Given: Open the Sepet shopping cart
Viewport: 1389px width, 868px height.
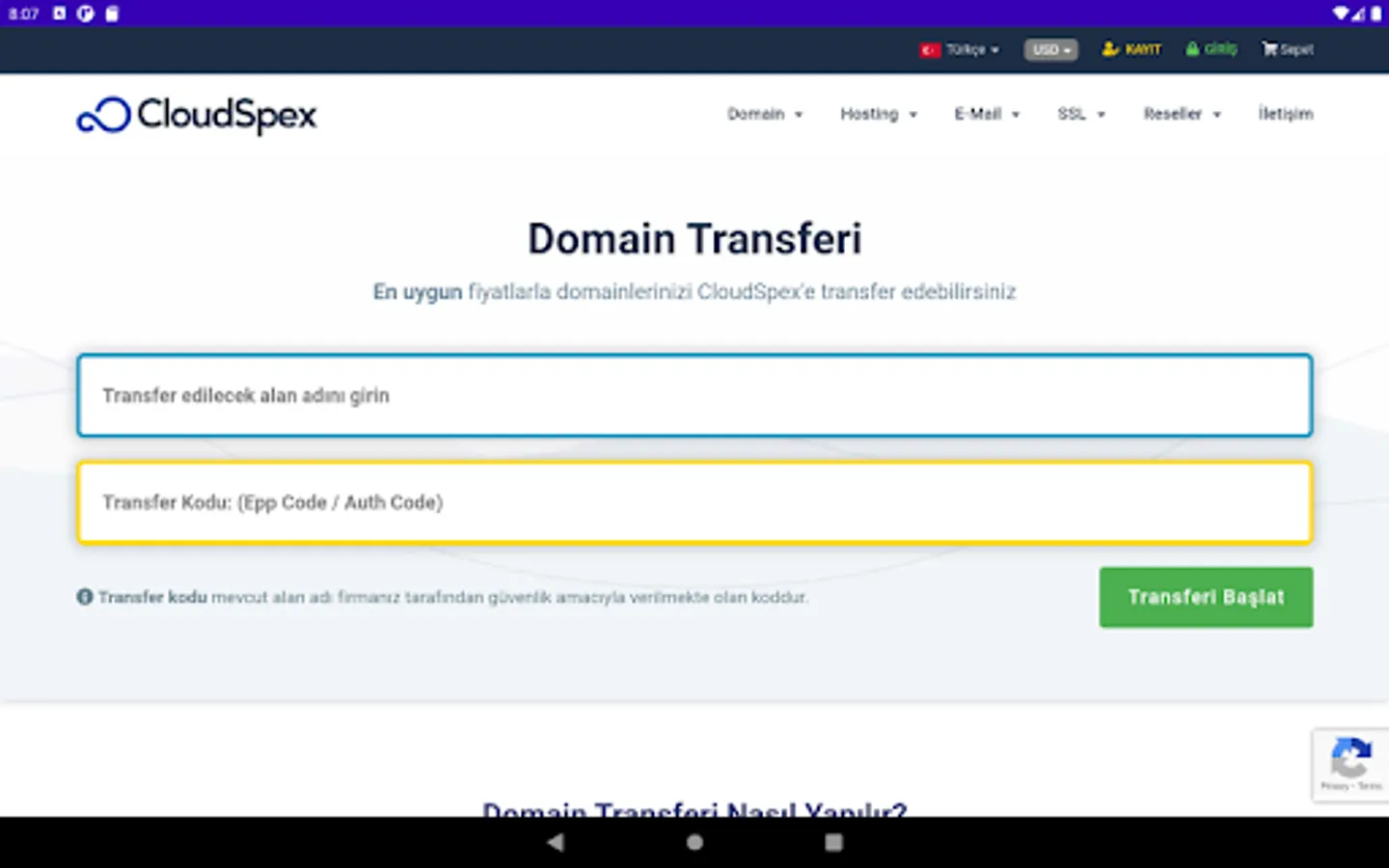Looking at the screenshot, I should pyautogui.click(x=1287, y=49).
